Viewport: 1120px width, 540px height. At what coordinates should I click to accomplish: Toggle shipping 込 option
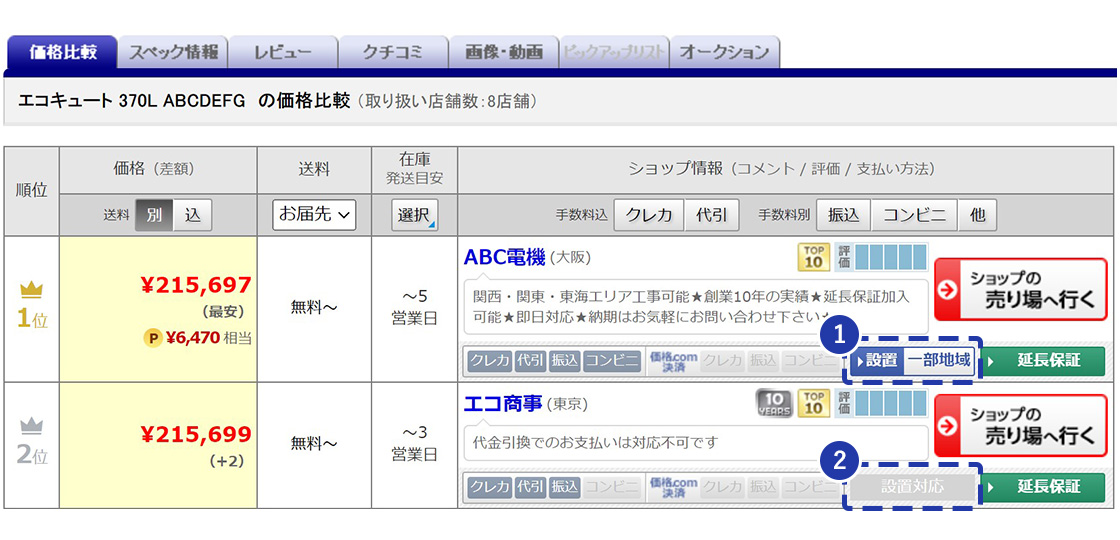[193, 215]
